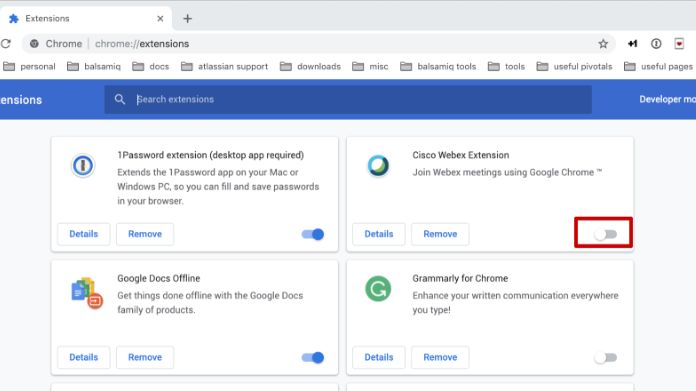
Task: Close the Extensions tab
Action: [160, 19]
